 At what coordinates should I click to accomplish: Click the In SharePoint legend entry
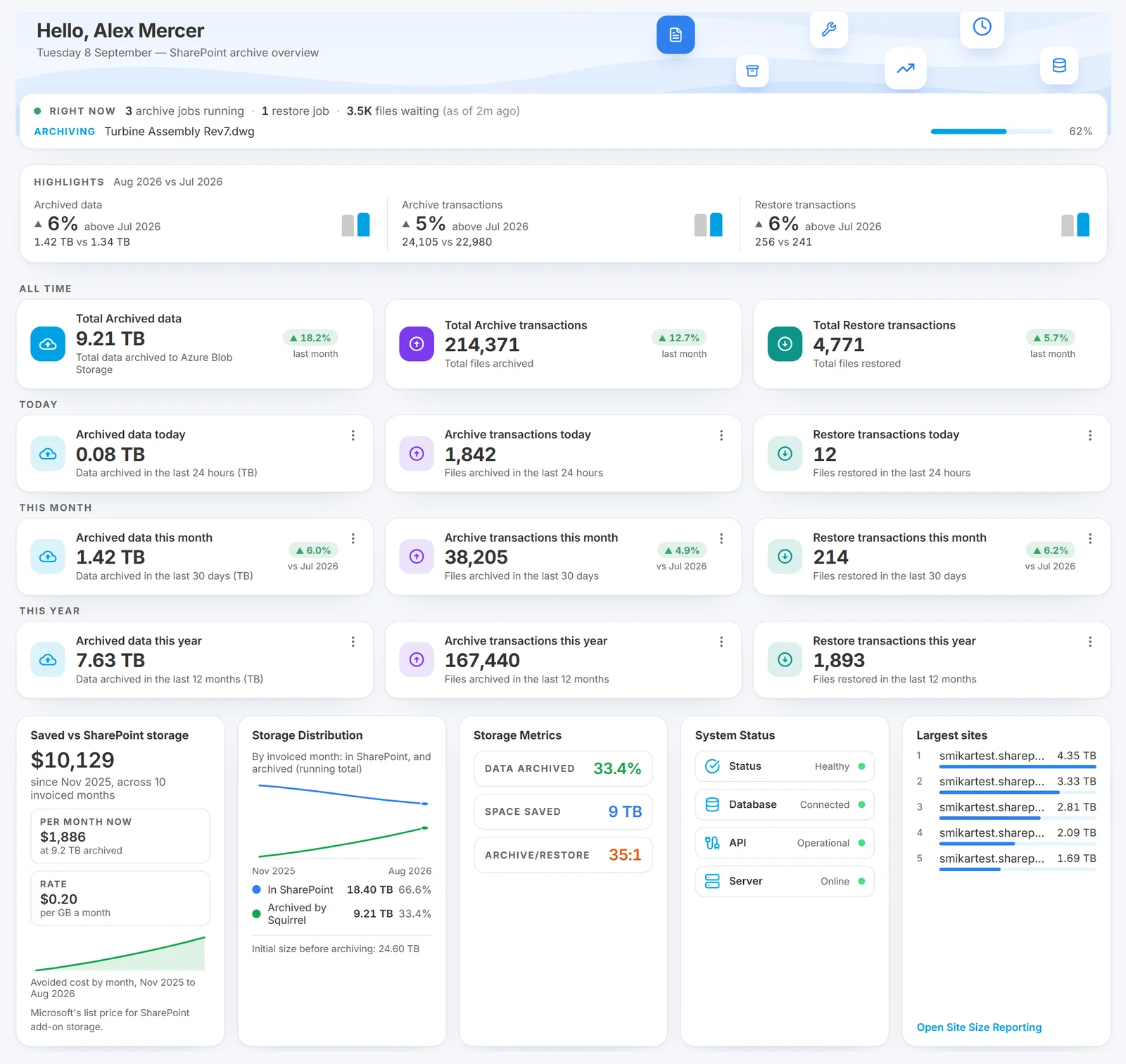click(341, 889)
